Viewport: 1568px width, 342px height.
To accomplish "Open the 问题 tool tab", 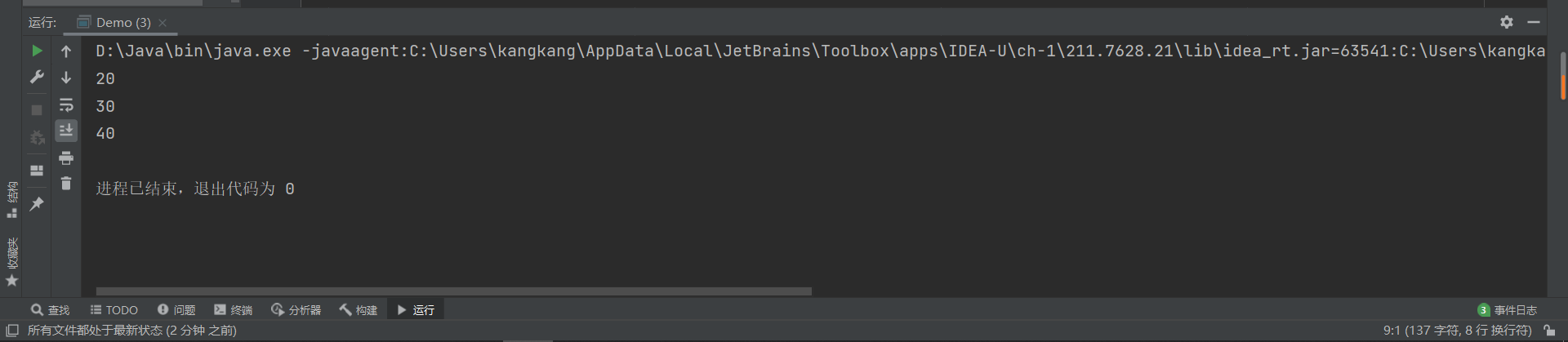I will [x=176, y=310].
